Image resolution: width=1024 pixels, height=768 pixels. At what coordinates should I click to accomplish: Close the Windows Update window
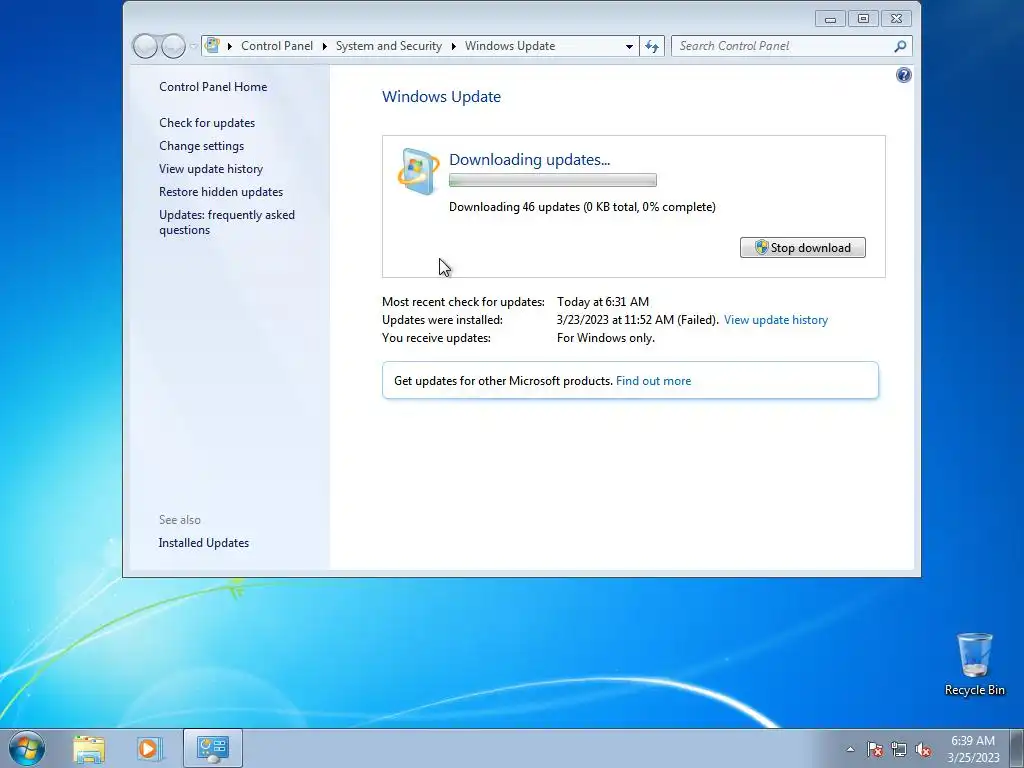[x=896, y=19]
